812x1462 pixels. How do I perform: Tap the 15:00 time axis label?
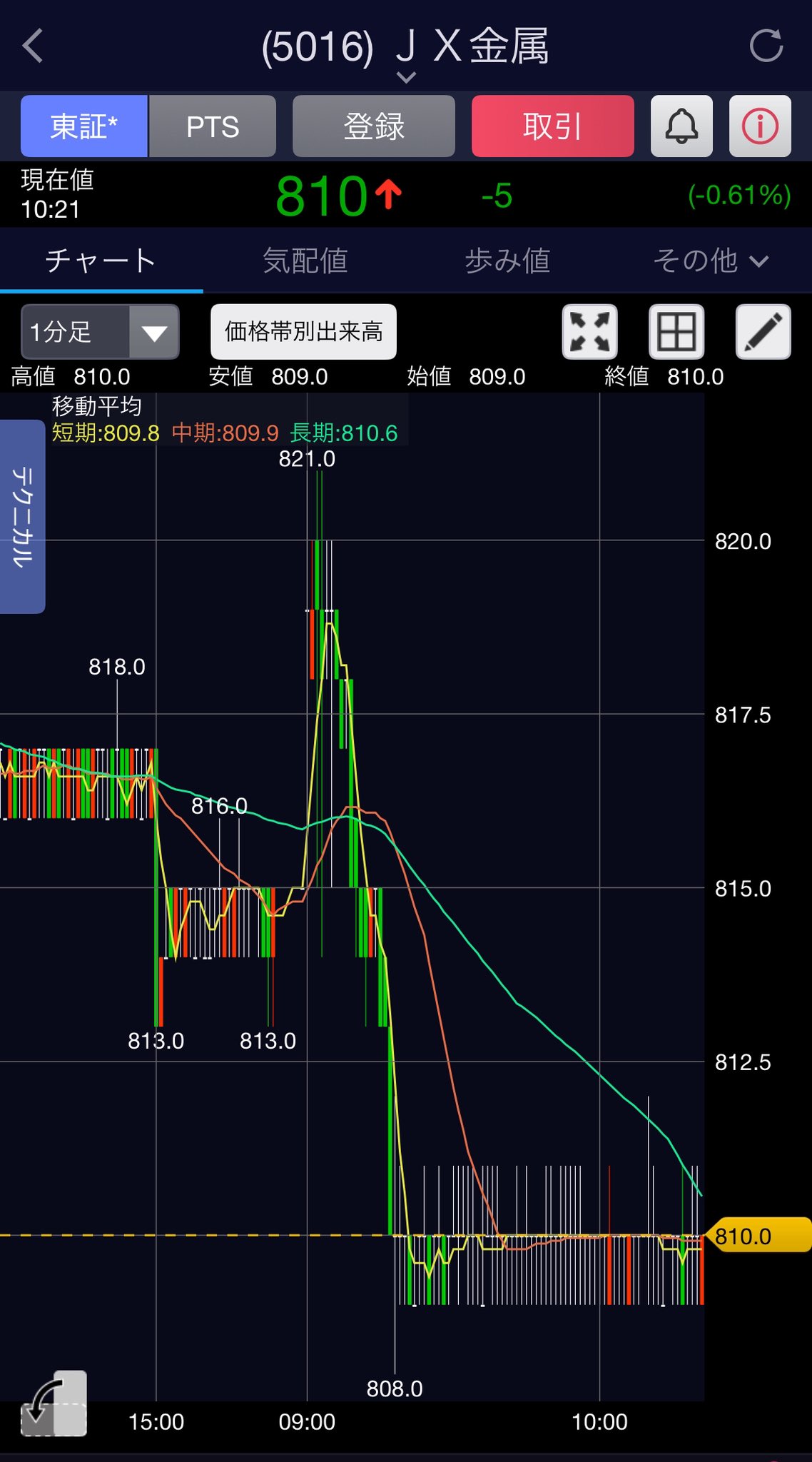click(156, 1422)
